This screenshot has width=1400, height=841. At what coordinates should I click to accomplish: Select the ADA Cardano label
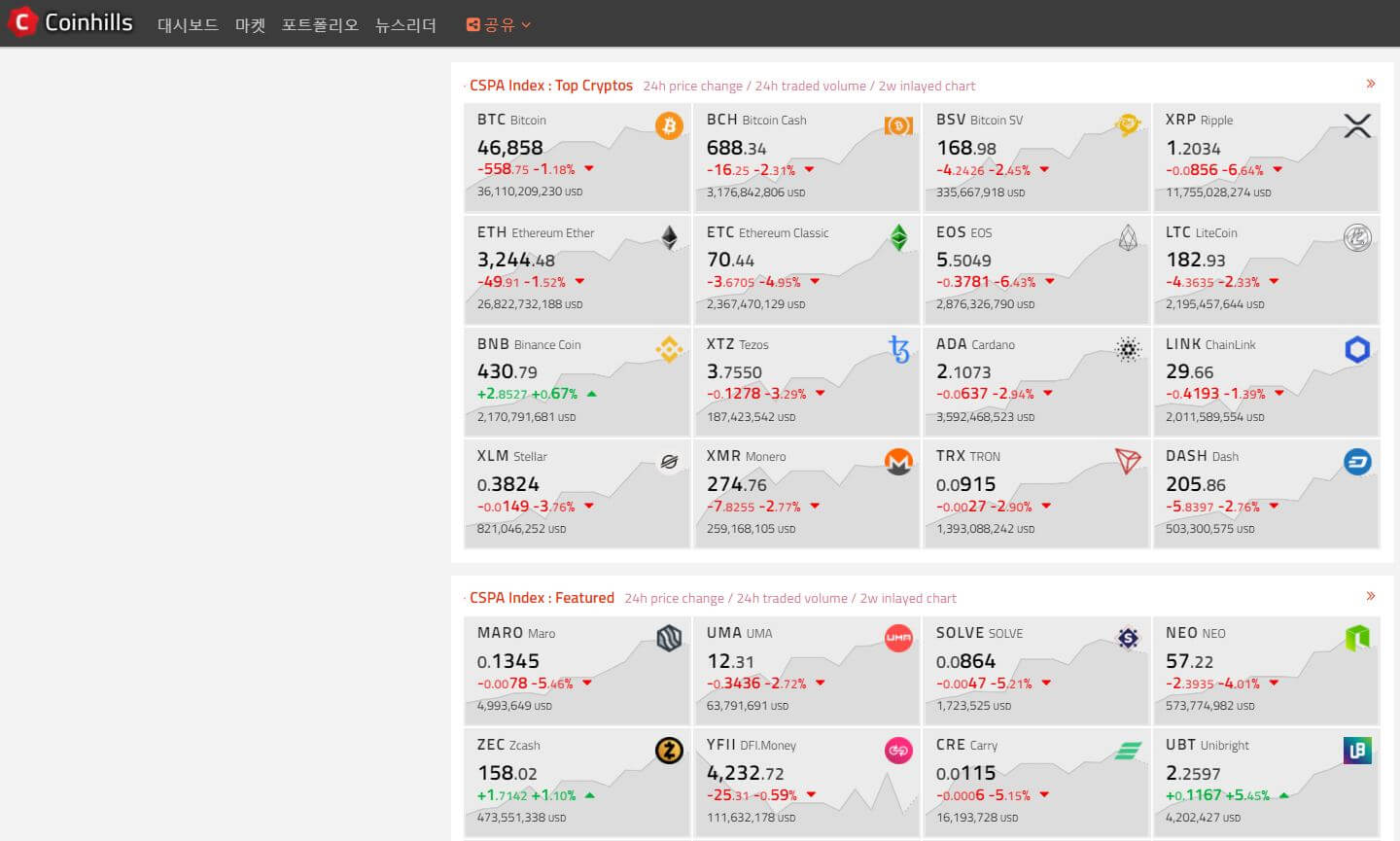pyautogui.click(x=975, y=344)
